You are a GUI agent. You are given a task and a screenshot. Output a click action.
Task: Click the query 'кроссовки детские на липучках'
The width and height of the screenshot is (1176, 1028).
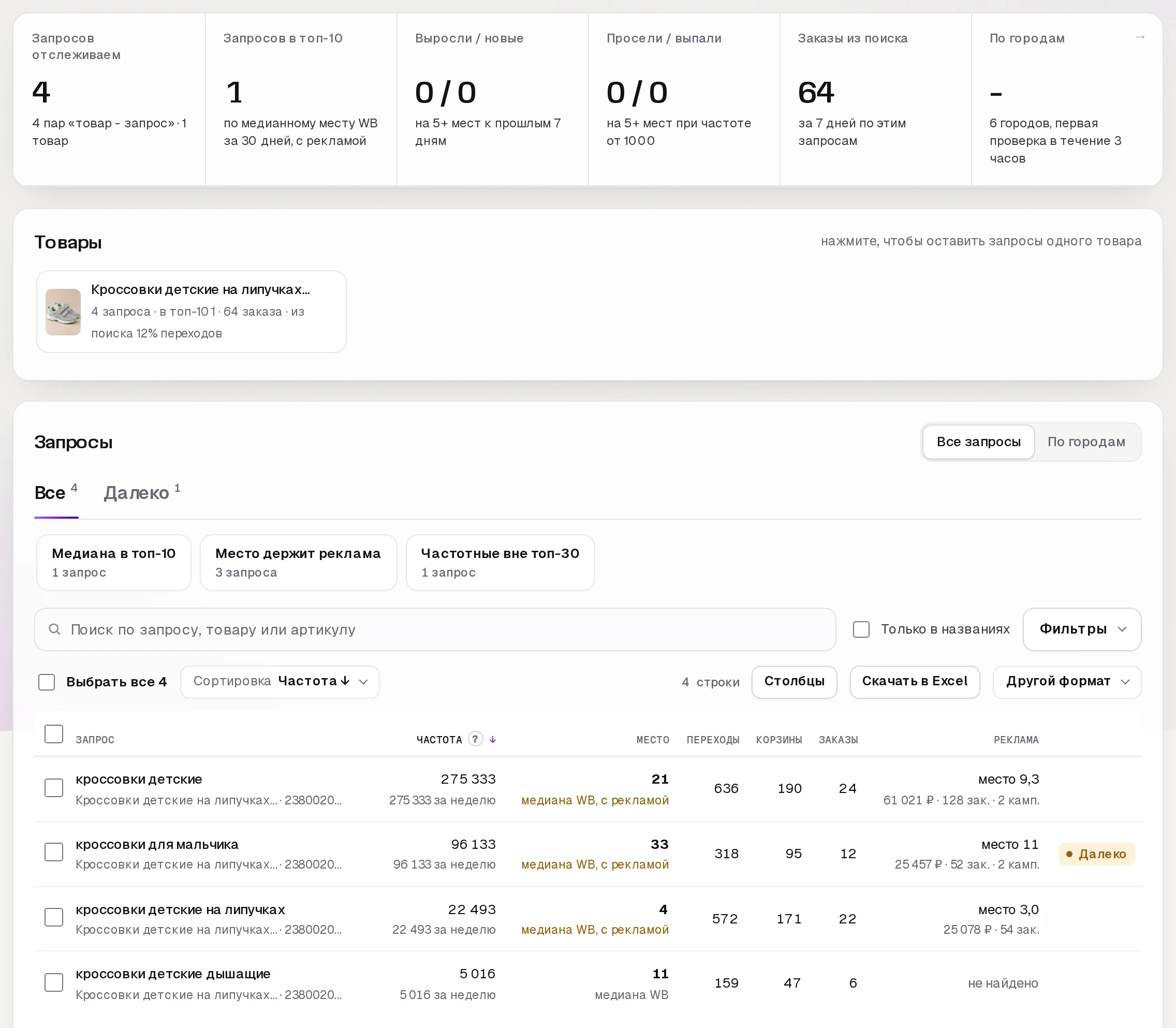pos(180,910)
